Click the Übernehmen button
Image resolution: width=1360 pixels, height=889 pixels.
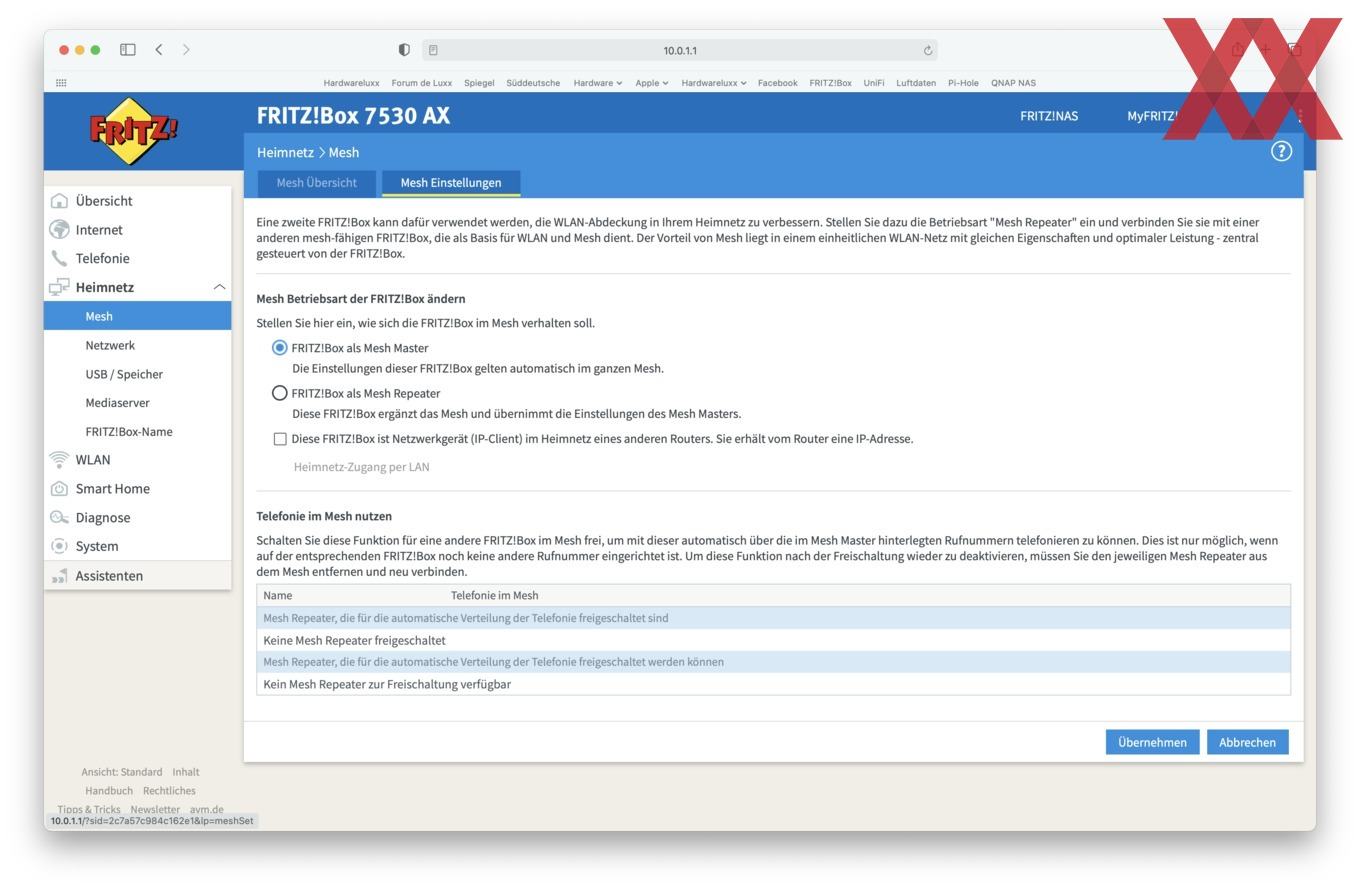click(1152, 742)
